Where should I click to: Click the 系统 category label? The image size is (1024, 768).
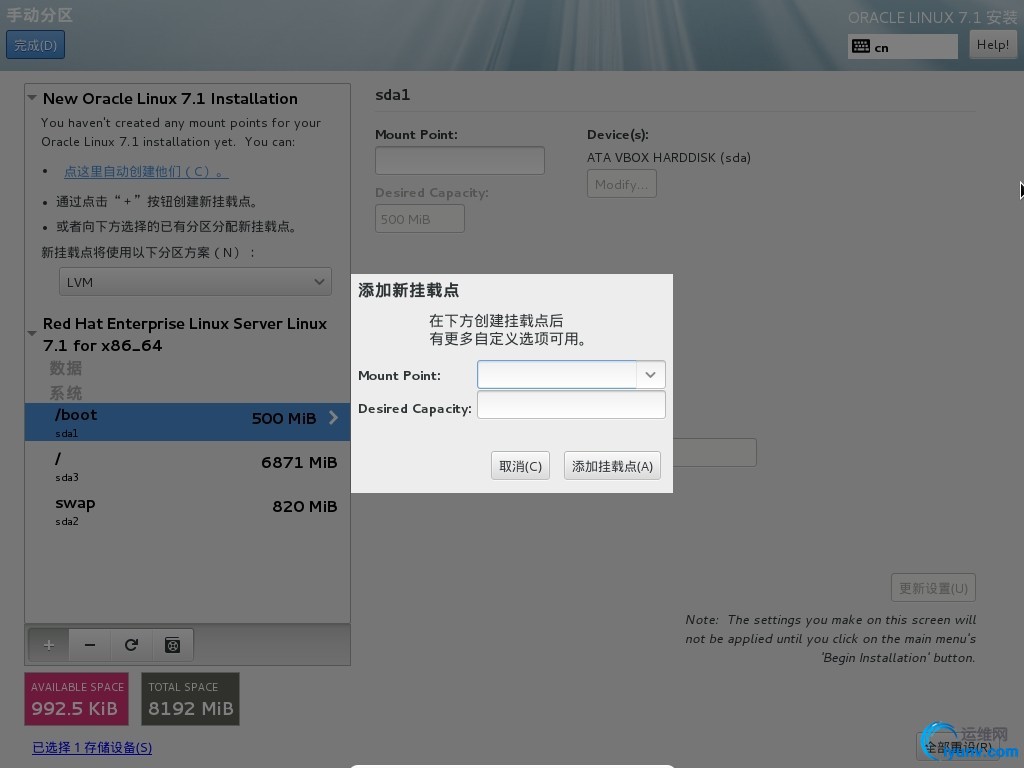[x=66, y=393]
